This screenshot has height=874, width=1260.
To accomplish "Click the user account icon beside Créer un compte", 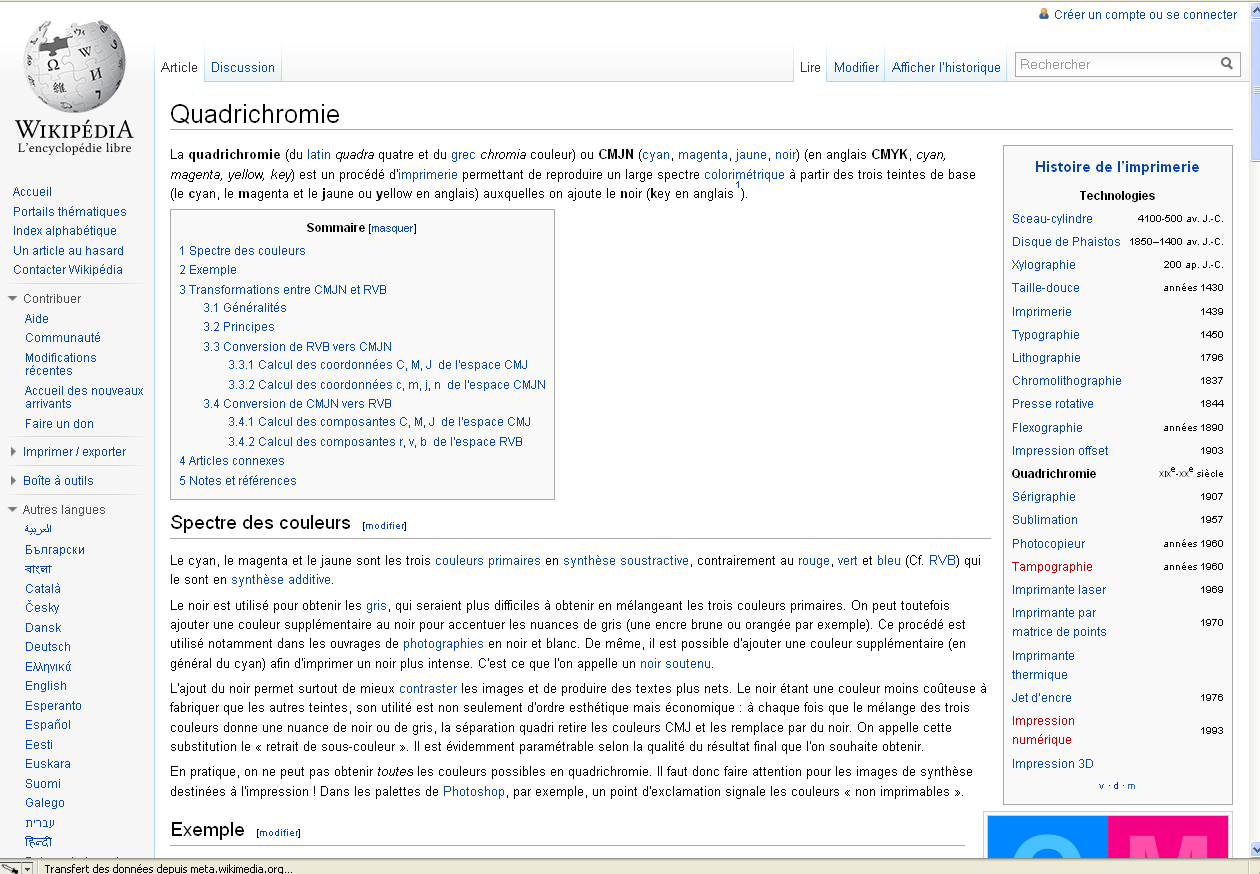I will coord(1044,14).
